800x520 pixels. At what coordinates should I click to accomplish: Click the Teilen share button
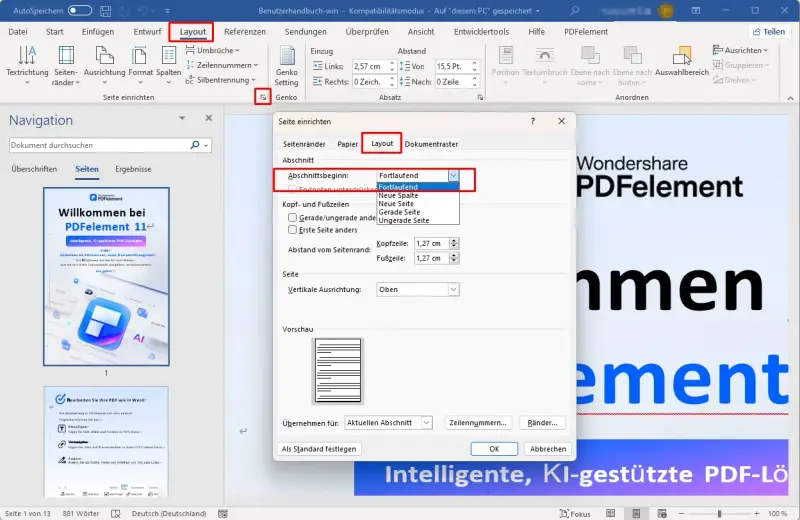(769, 32)
